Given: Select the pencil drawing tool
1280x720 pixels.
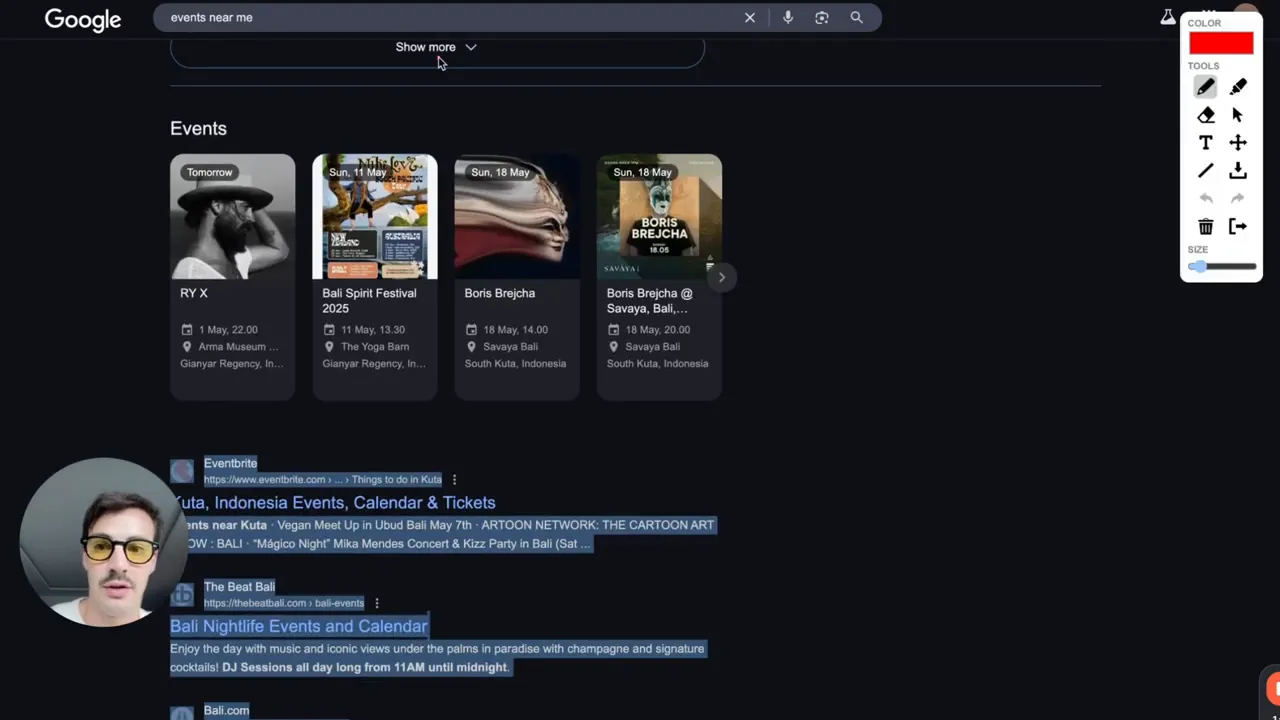Looking at the screenshot, I should pos(1206,87).
